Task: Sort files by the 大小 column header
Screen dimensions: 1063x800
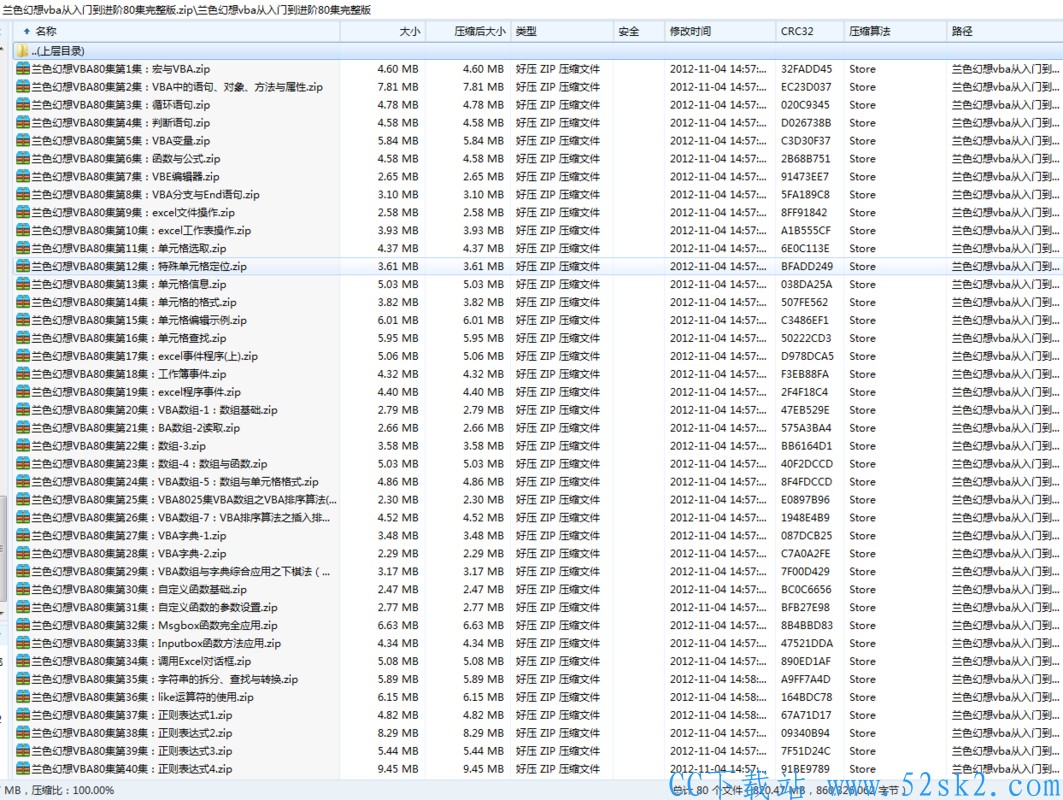Action: pyautogui.click(x=383, y=31)
